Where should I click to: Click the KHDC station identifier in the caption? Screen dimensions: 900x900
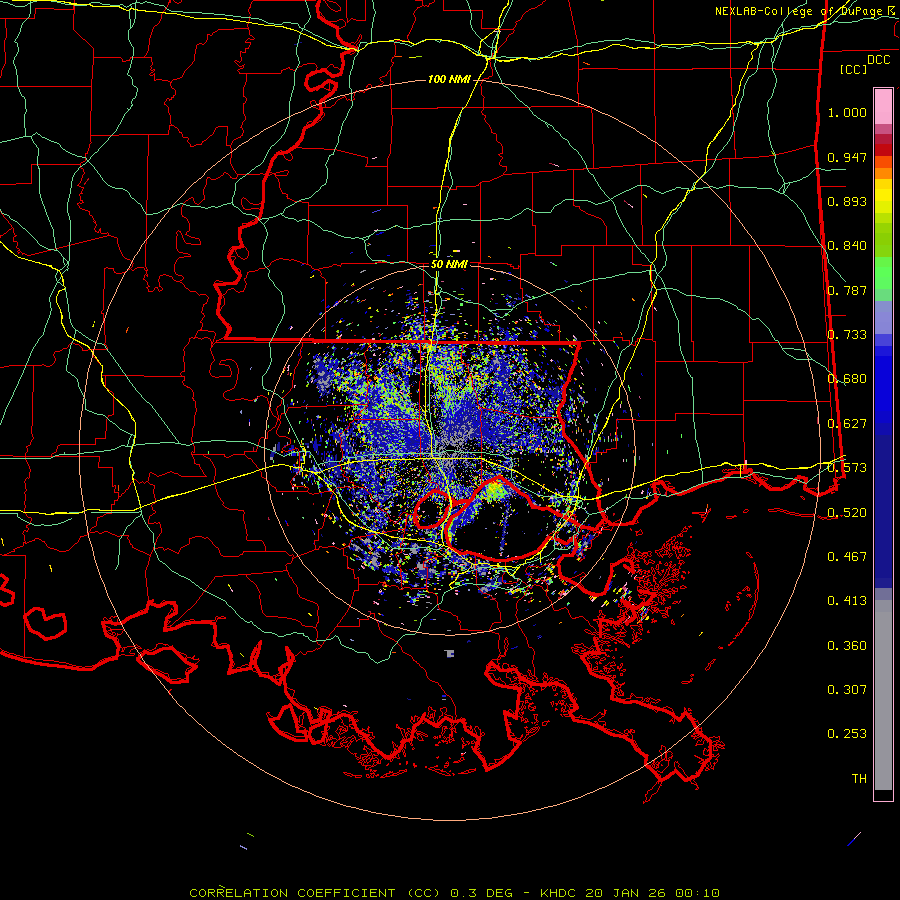pyautogui.click(x=560, y=893)
